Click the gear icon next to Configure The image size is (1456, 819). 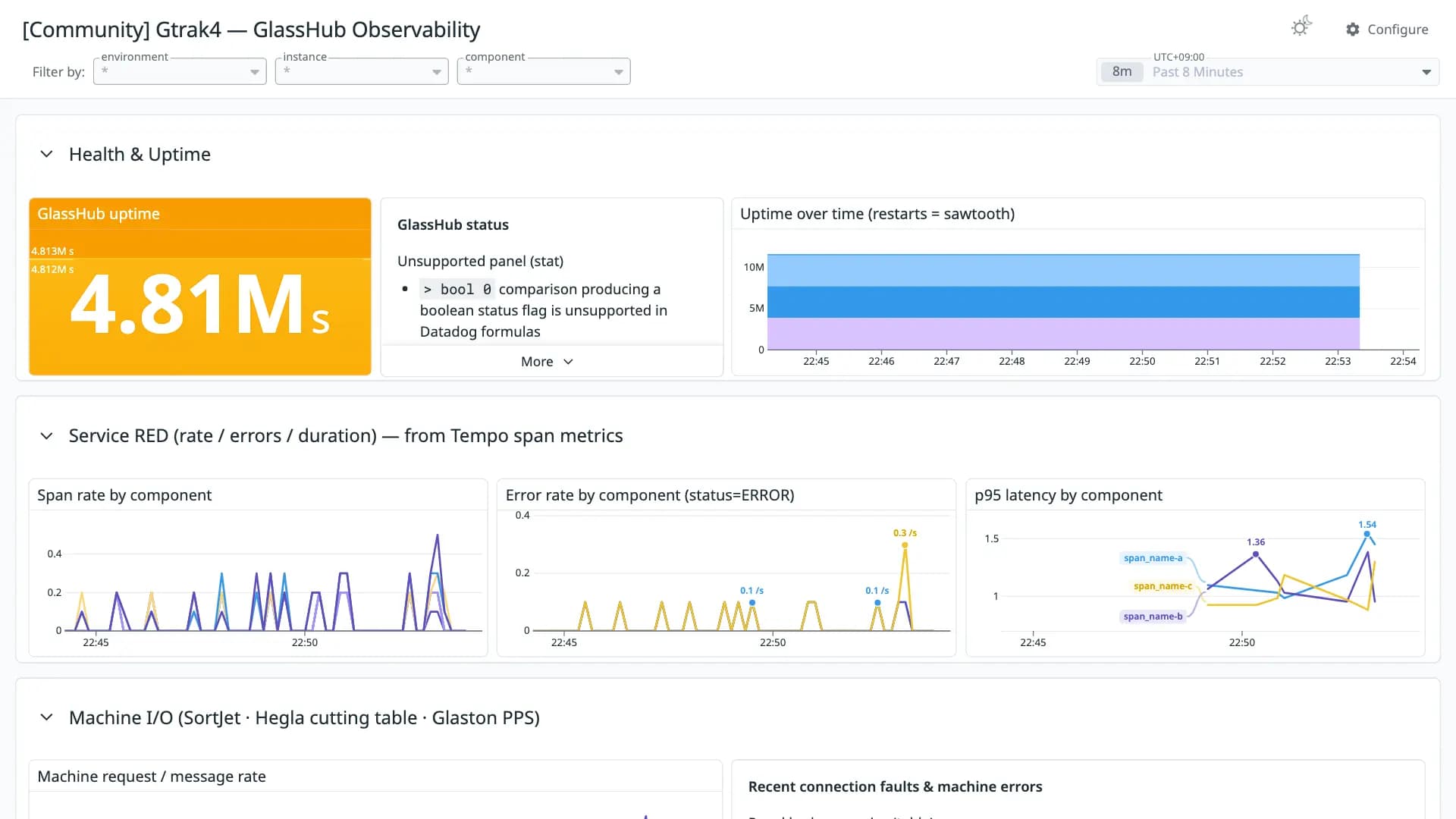click(1353, 29)
